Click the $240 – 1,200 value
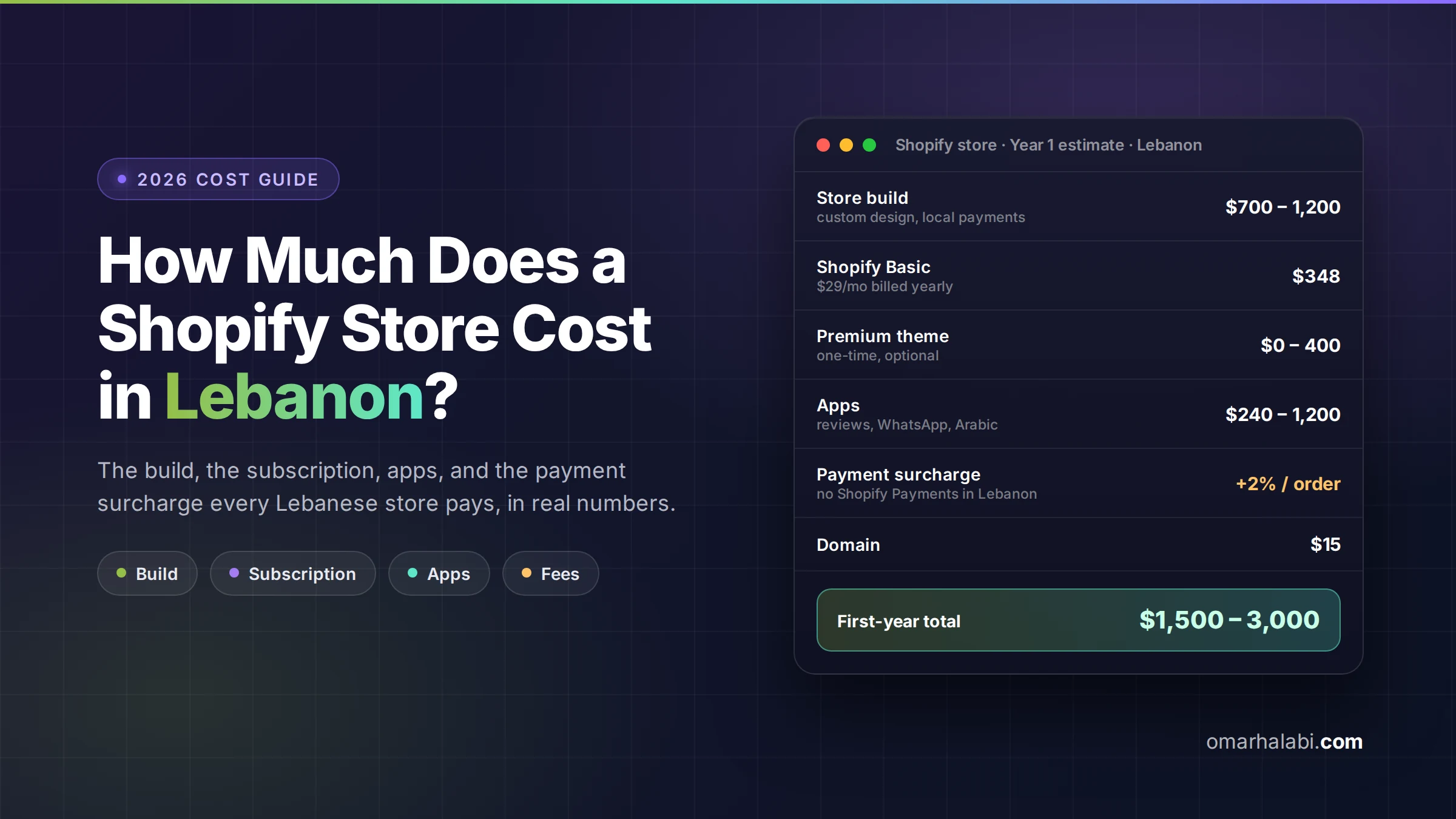Viewport: 1456px width, 819px height. pos(1282,414)
